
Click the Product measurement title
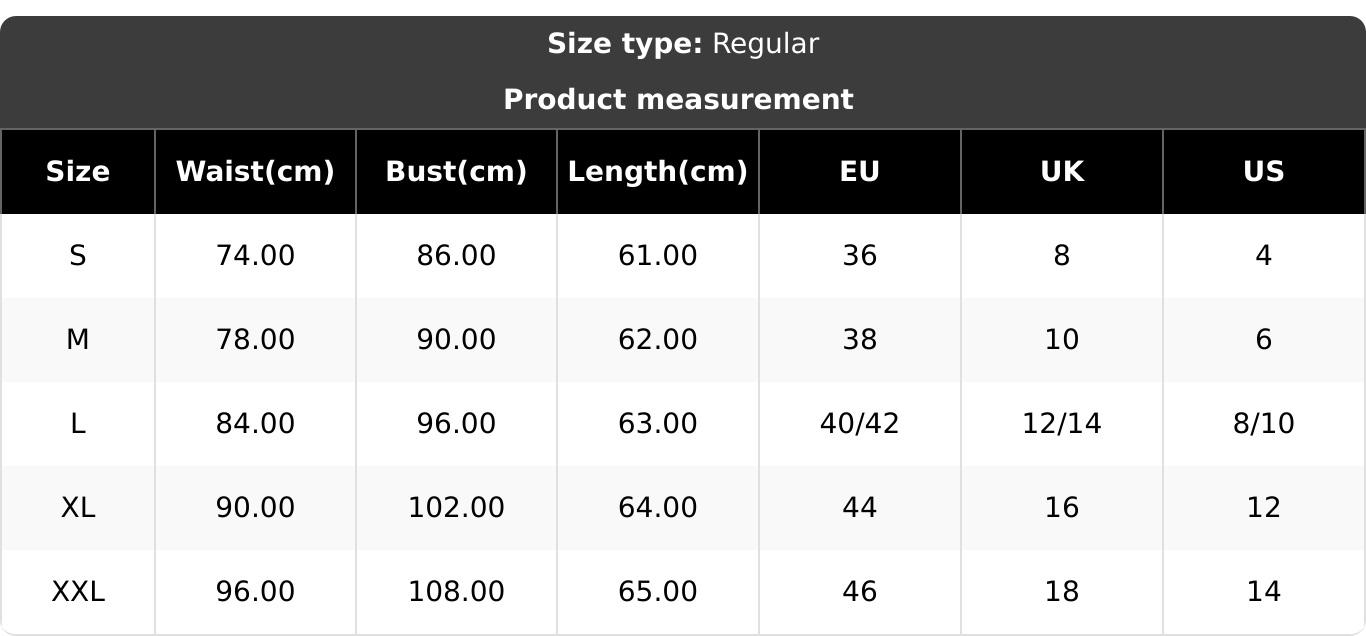[x=678, y=100]
